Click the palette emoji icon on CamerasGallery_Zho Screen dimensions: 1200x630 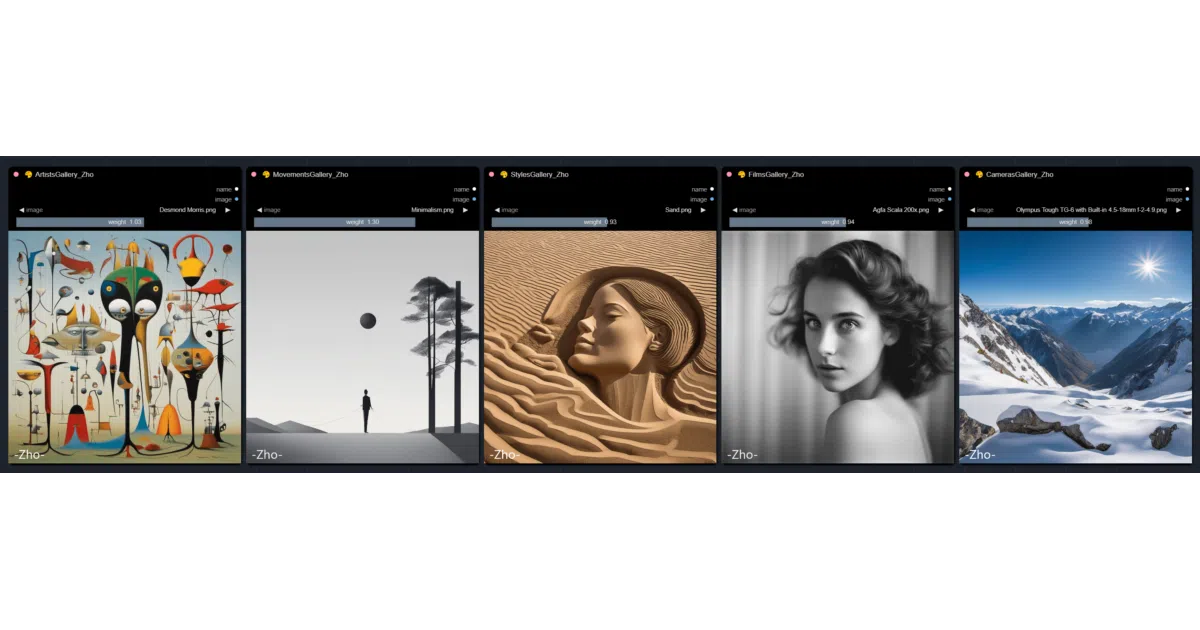tap(979, 174)
